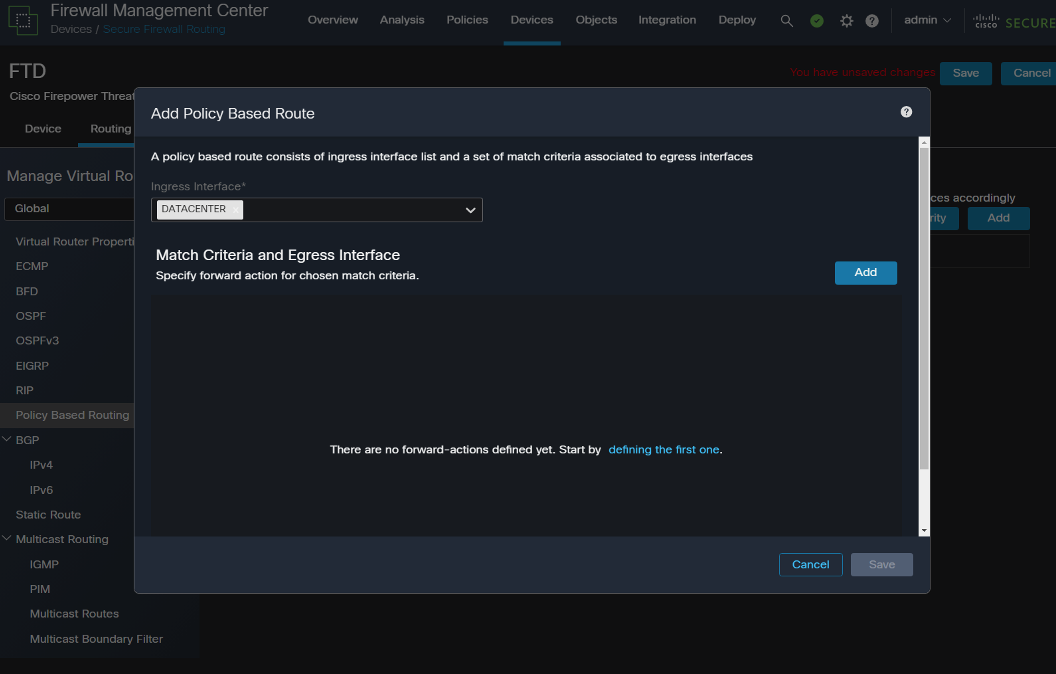Click the page-level Cancel button
This screenshot has width=1056, height=674.
1030,73
